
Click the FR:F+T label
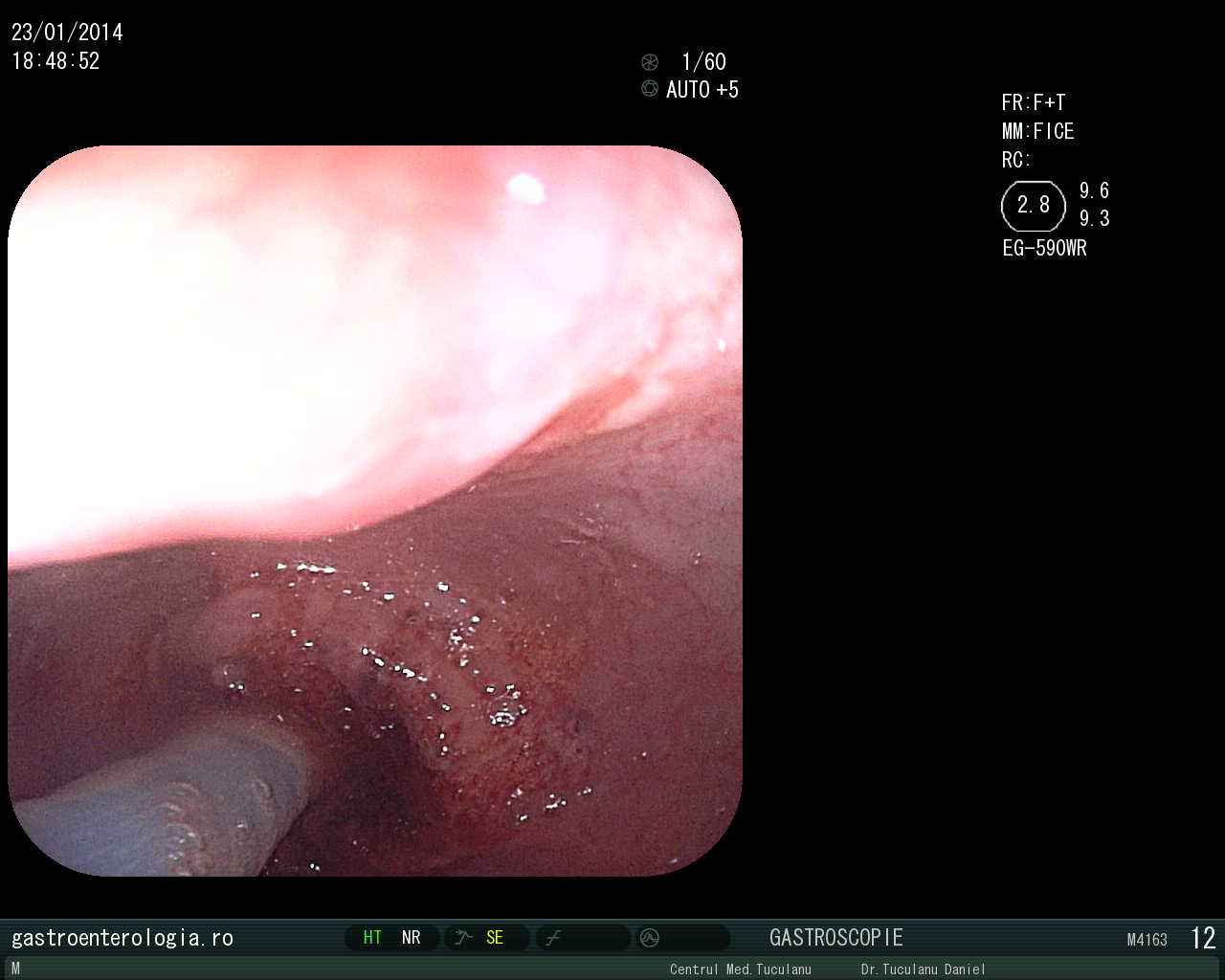(x=1034, y=102)
